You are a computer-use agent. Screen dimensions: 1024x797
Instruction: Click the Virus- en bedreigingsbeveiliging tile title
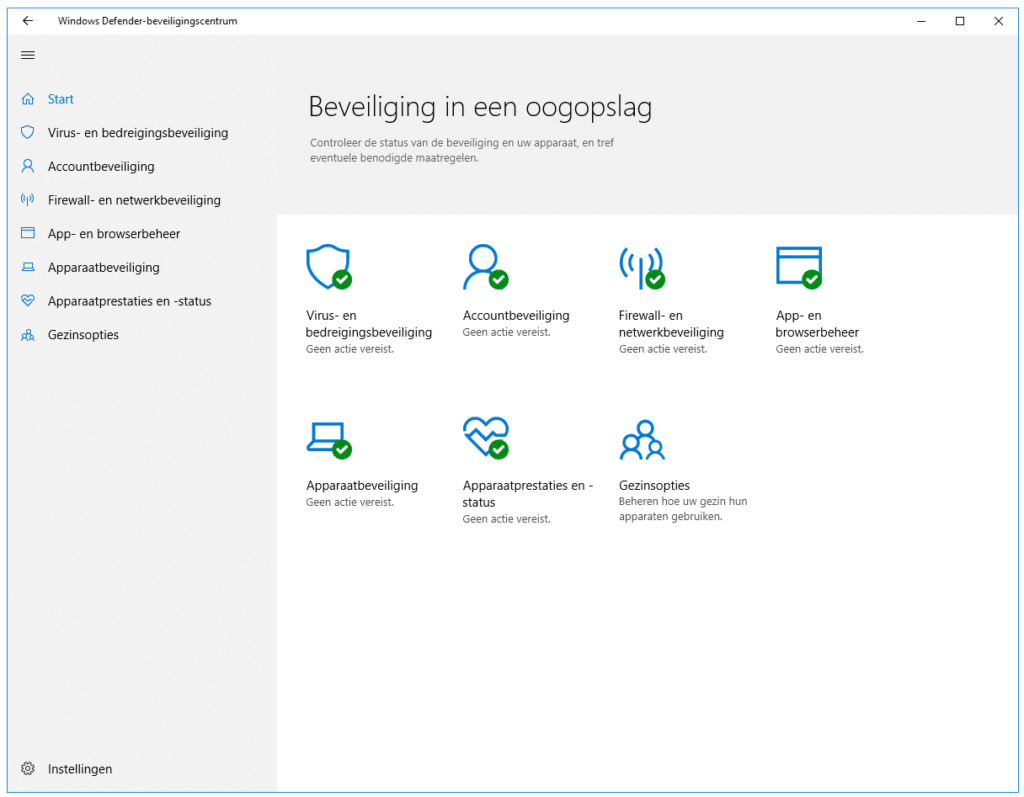pyautogui.click(x=369, y=324)
